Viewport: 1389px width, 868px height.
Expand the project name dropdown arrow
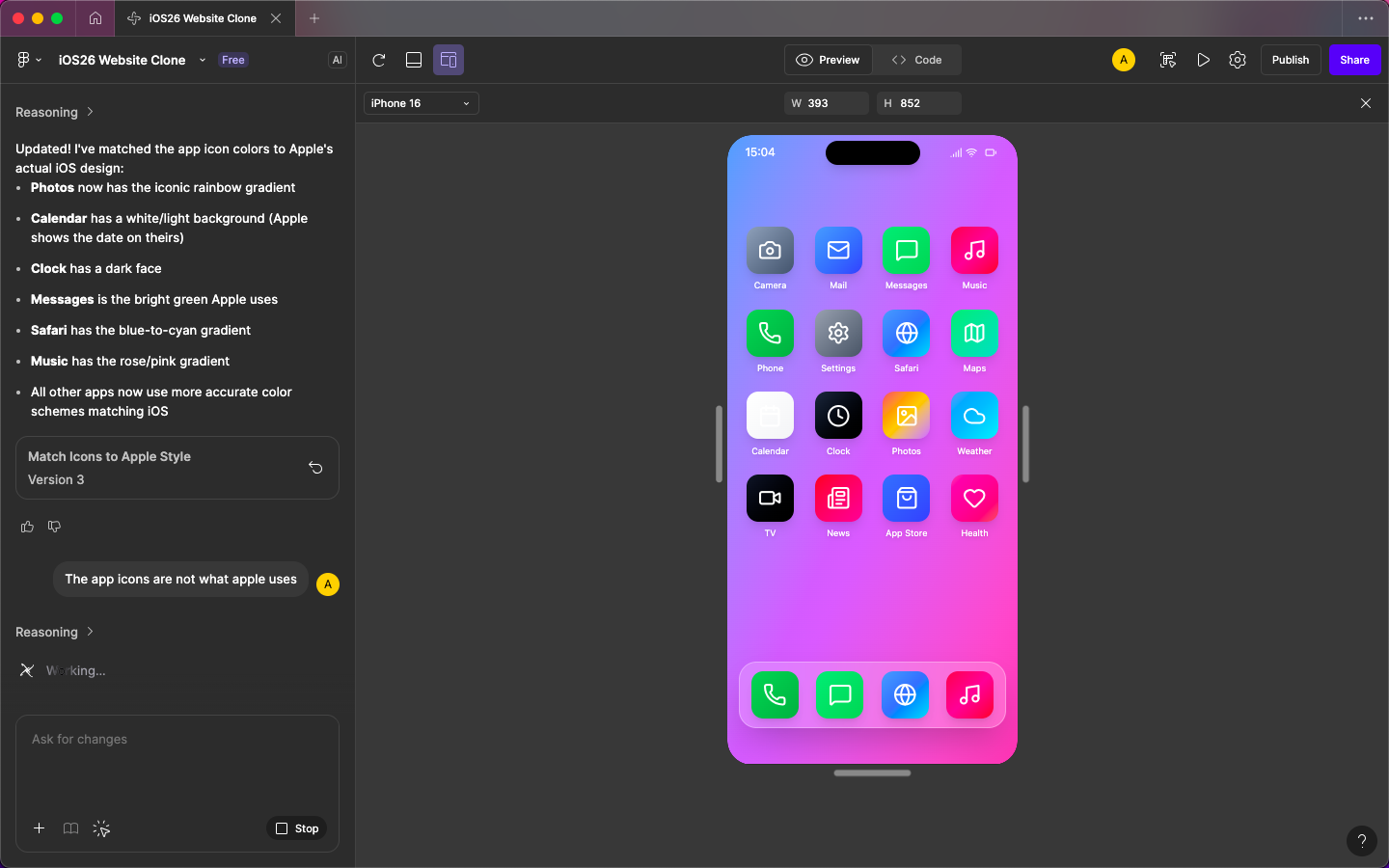click(203, 60)
